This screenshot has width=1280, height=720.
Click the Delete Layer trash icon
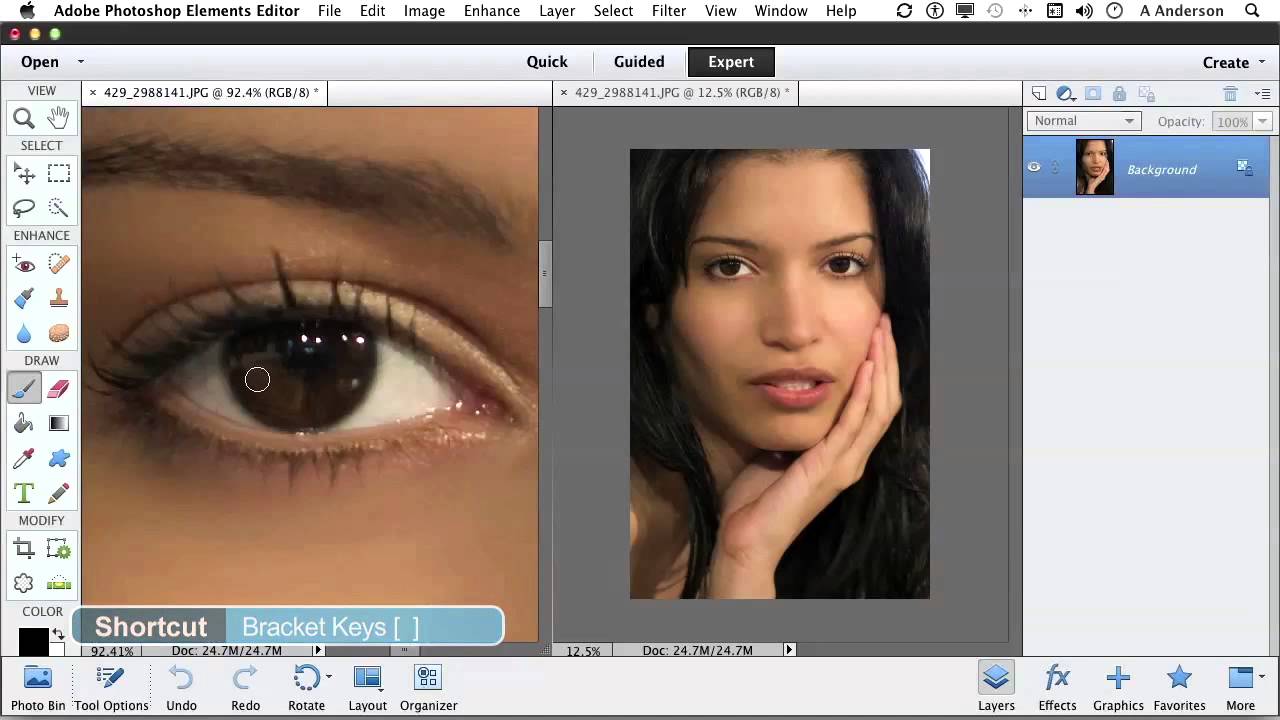[1230, 94]
